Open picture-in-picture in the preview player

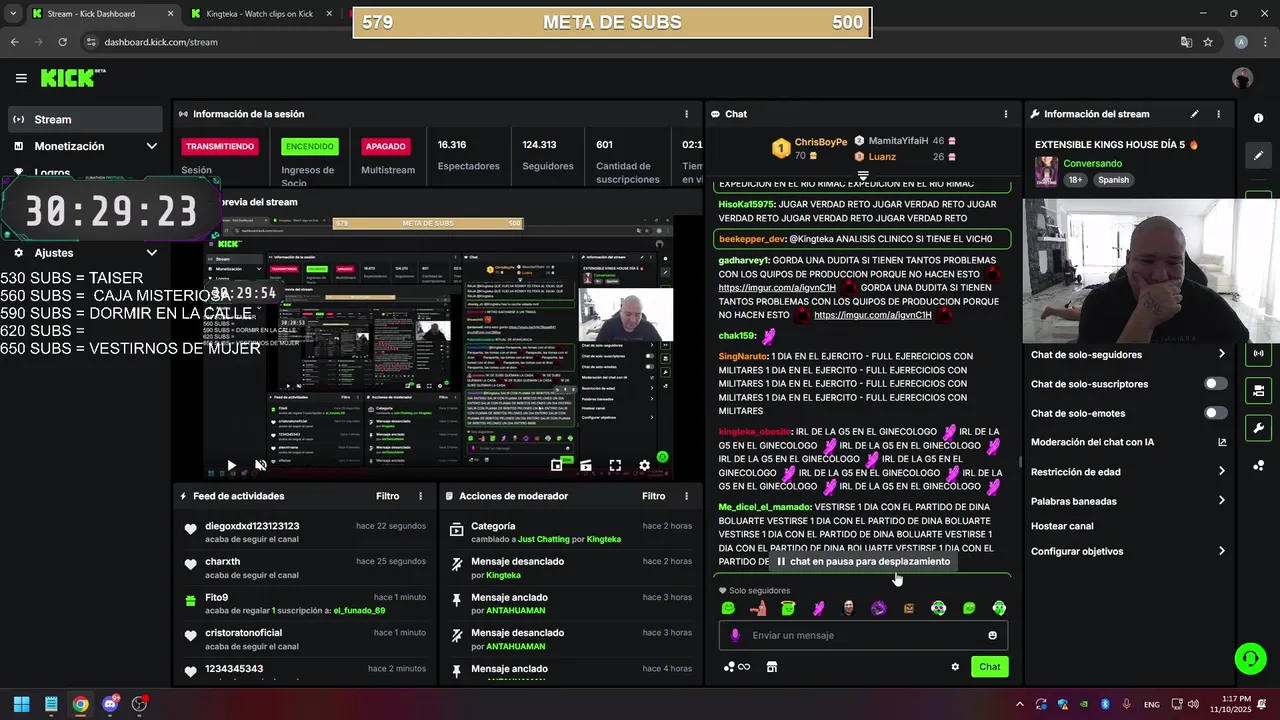tap(557, 465)
